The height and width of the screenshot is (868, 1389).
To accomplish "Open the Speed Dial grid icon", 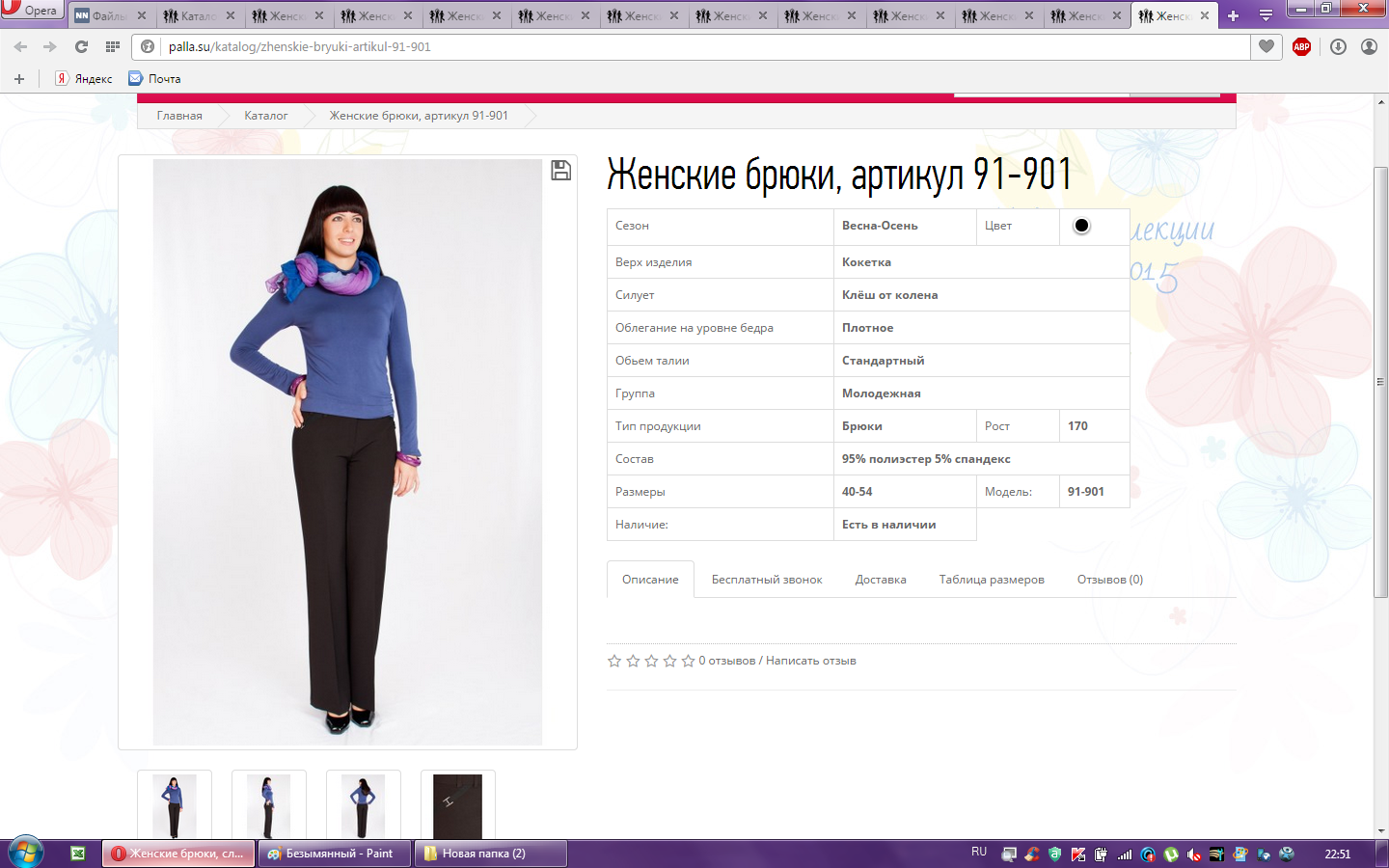I will (113, 46).
